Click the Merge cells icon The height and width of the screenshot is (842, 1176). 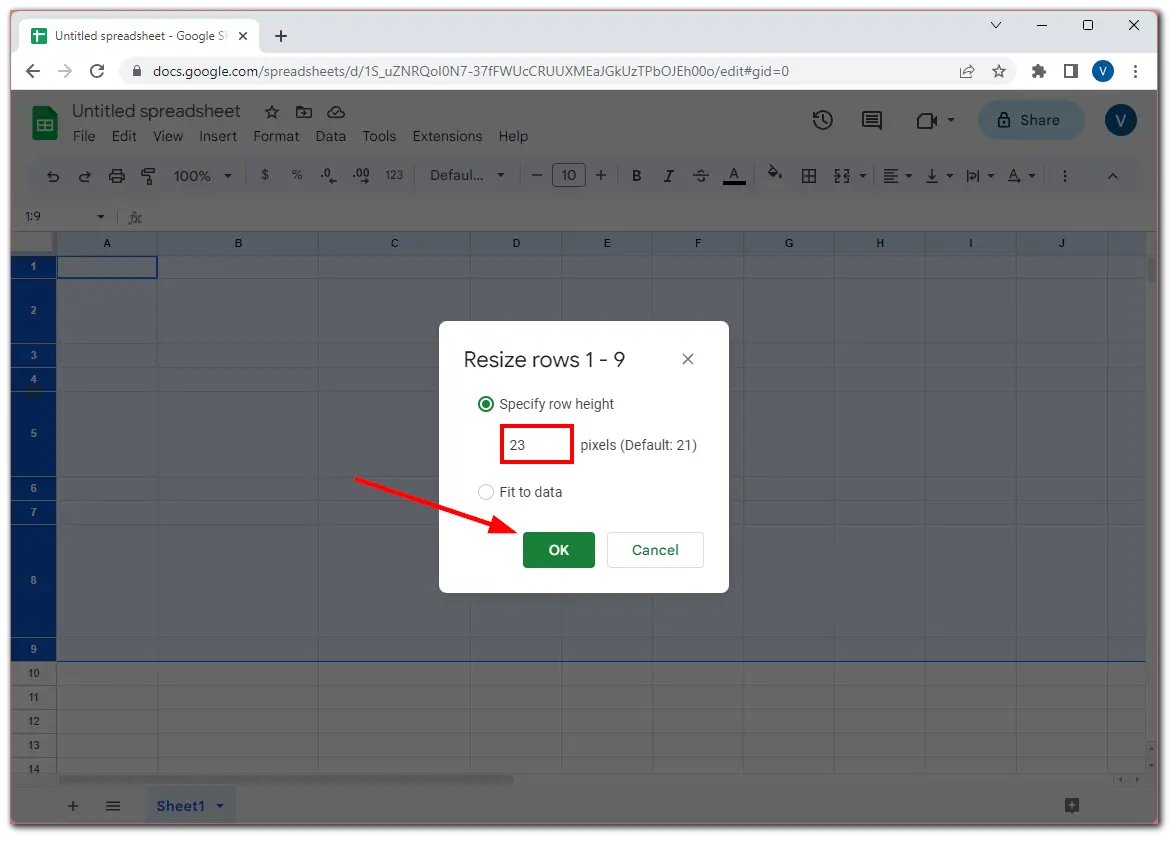pyautogui.click(x=841, y=175)
